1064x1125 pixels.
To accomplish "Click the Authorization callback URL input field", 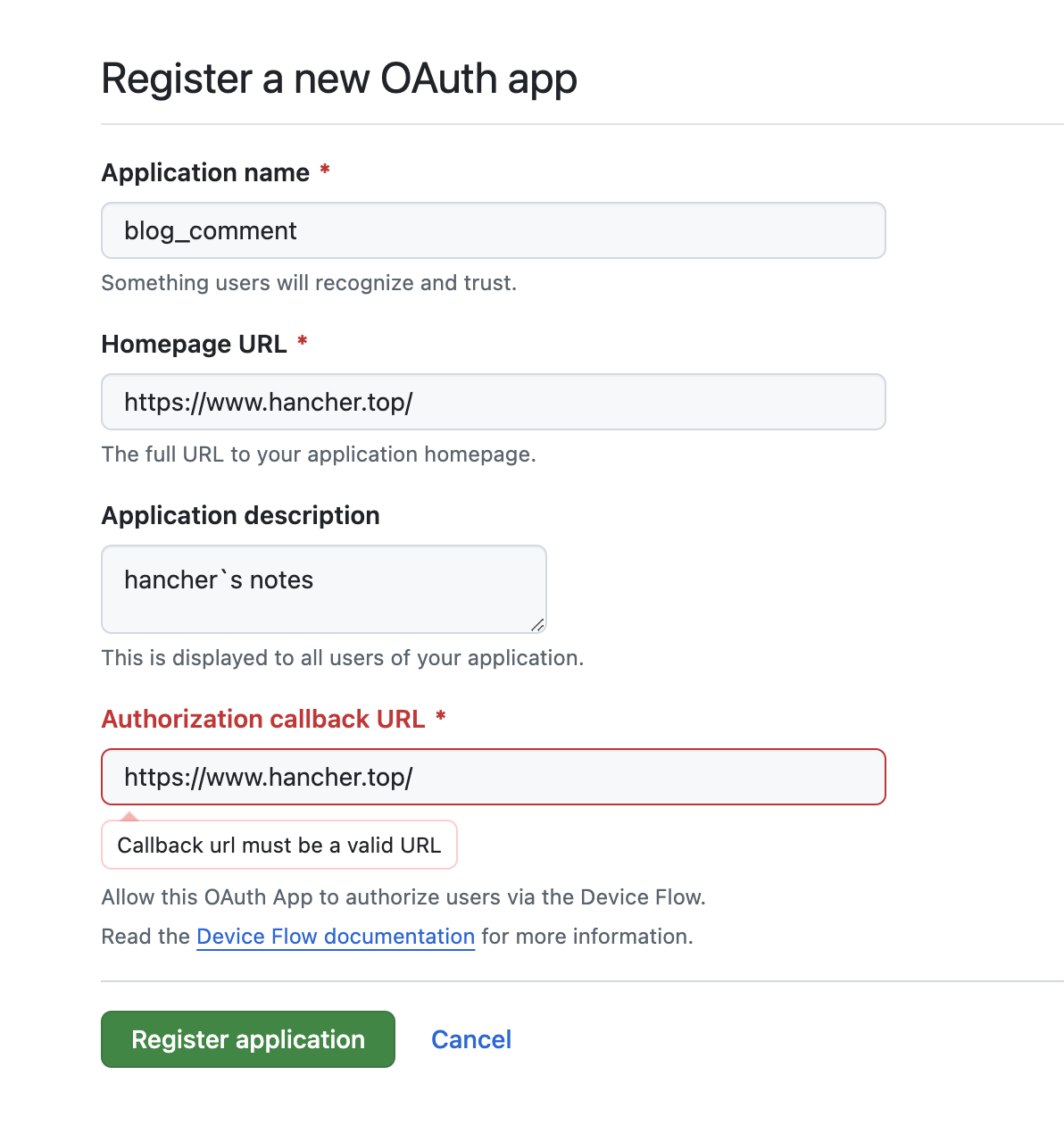I will pos(493,777).
